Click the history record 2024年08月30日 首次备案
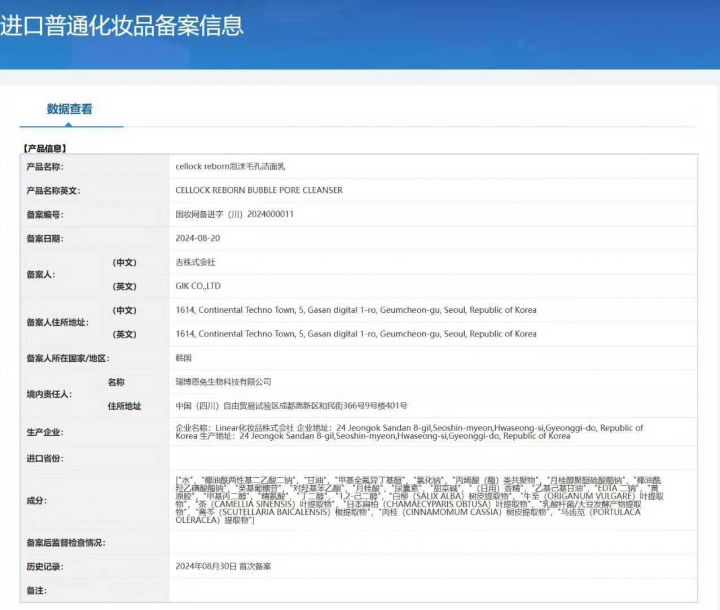Image resolution: width=720 pixels, height=610 pixels. click(223, 566)
